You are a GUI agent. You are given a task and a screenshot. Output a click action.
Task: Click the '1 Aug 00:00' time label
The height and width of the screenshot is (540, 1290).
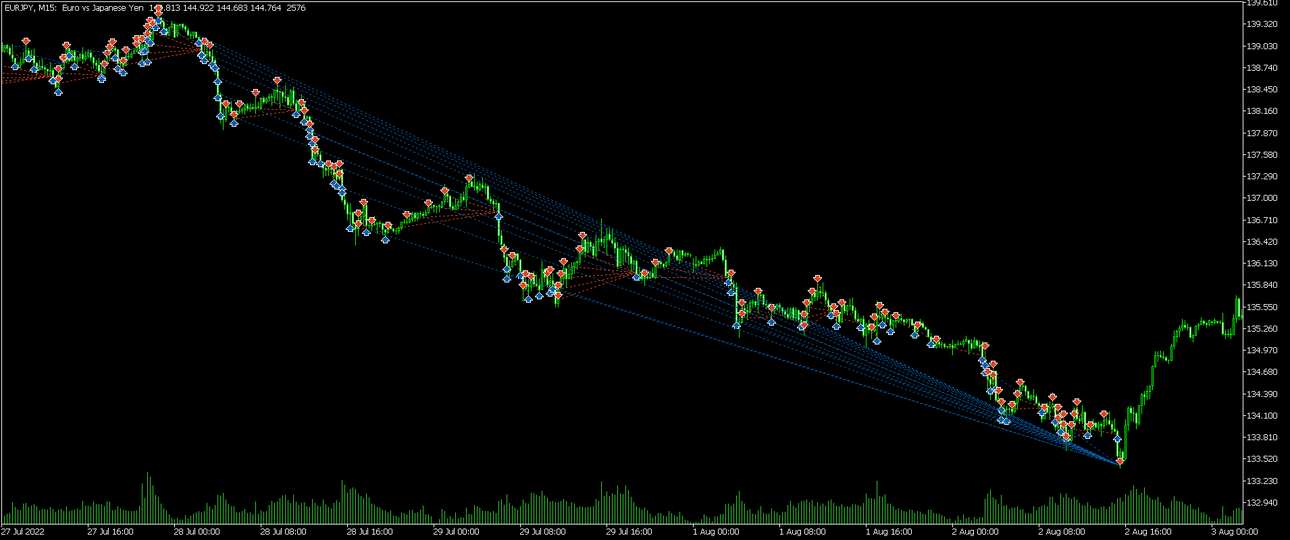click(715, 532)
